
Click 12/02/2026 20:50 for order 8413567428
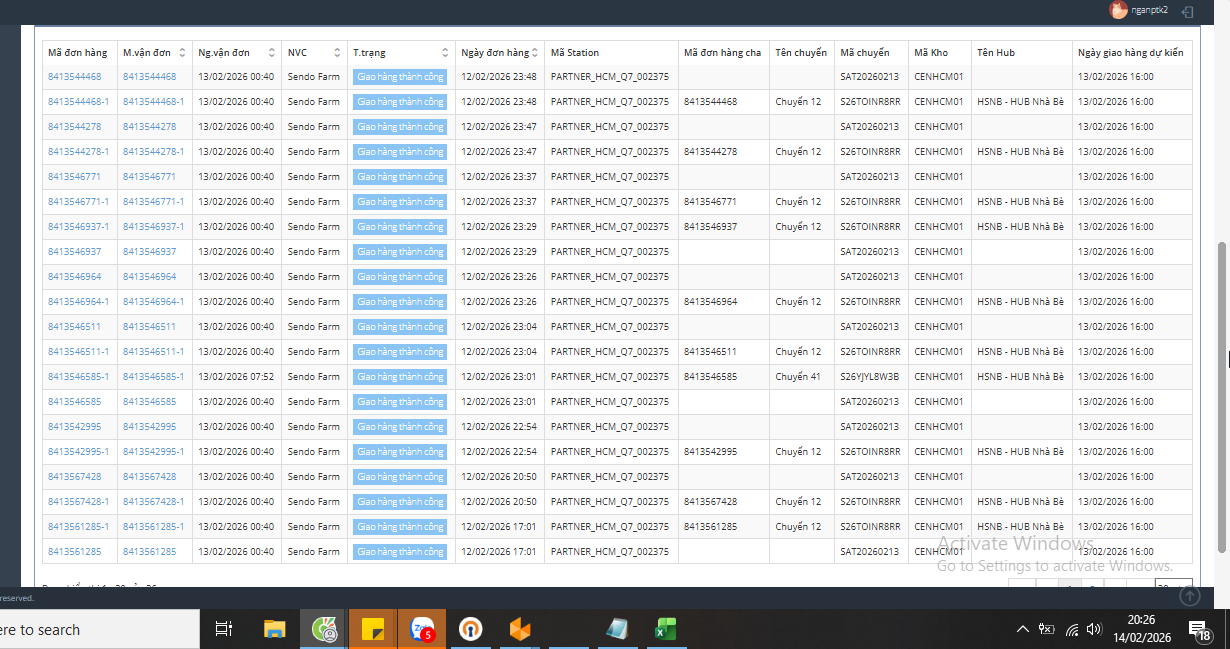pos(499,477)
